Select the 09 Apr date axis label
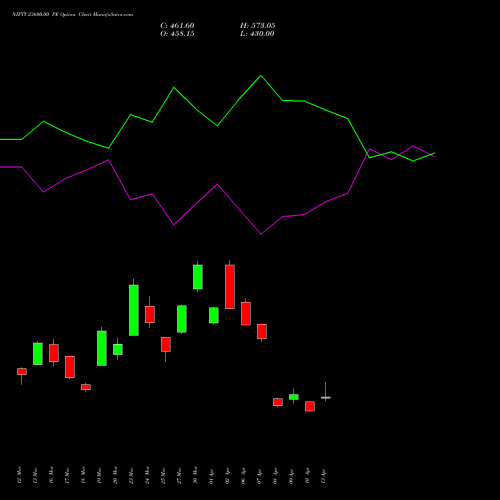This screenshot has width=500, height=500. (291, 476)
